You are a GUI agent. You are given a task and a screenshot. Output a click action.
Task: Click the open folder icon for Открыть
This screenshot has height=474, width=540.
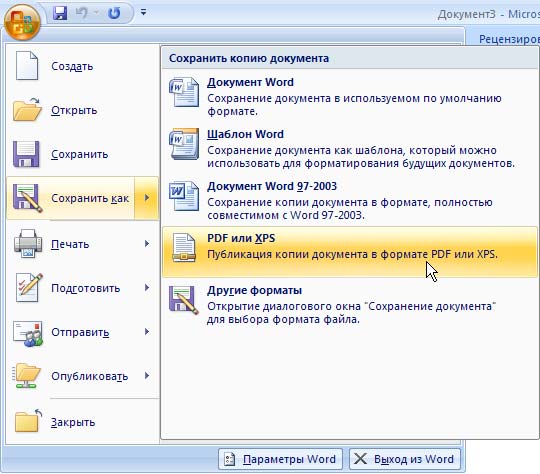(27, 110)
